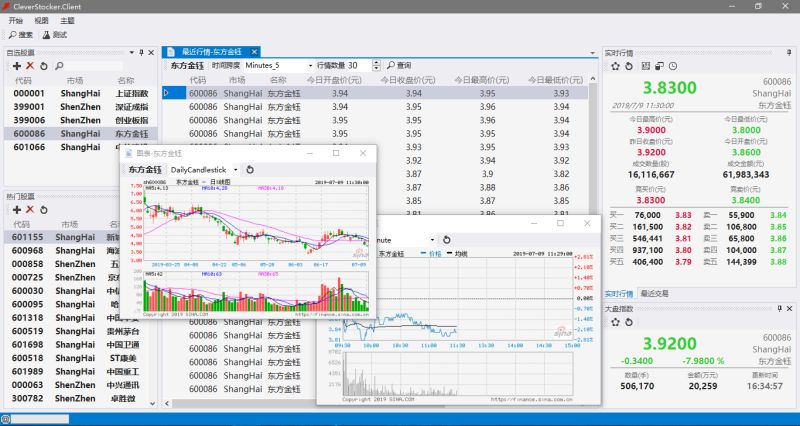The width and height of the screenshot is (800, 426).
Task: Switch to the 最近交易 tab
Action: 655,294
